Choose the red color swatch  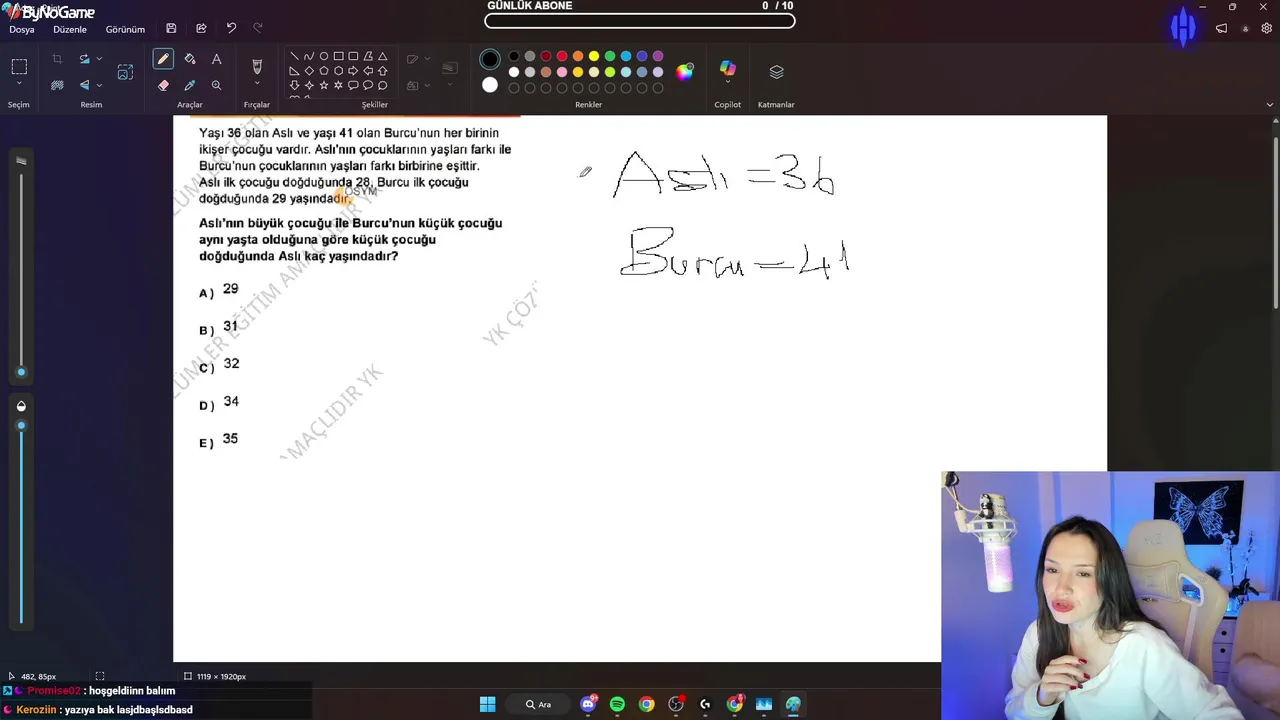pyautogui.click(x=562, y=56)
